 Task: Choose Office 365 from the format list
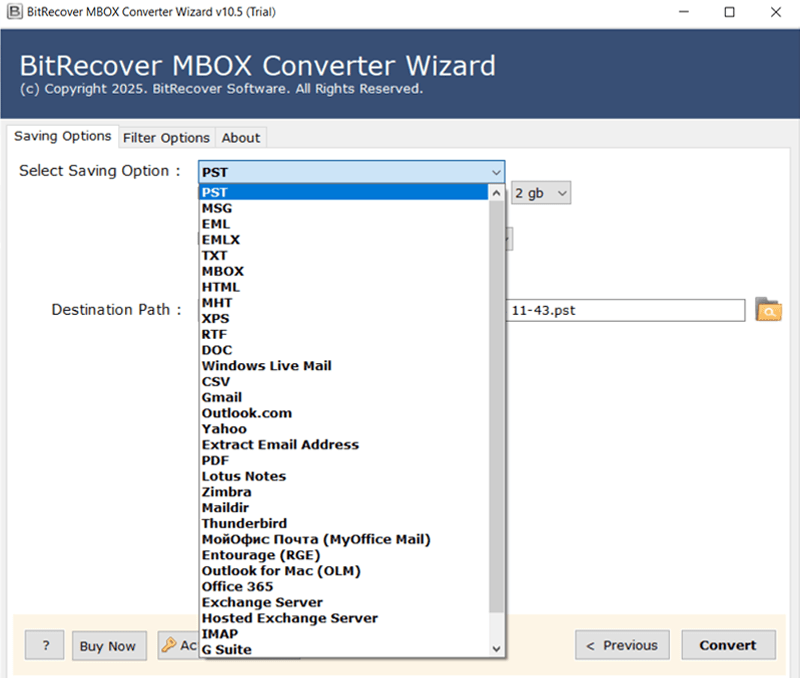(237, 587)
